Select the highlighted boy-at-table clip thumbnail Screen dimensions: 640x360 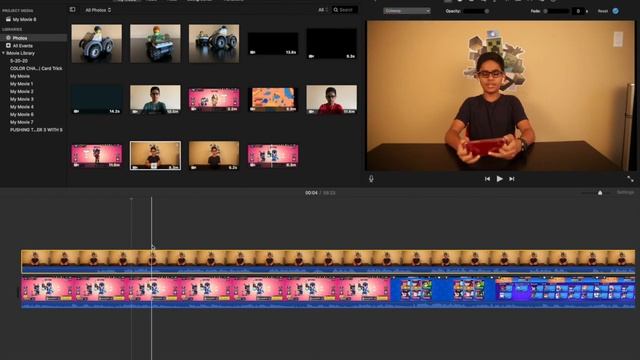pos(155,155)
